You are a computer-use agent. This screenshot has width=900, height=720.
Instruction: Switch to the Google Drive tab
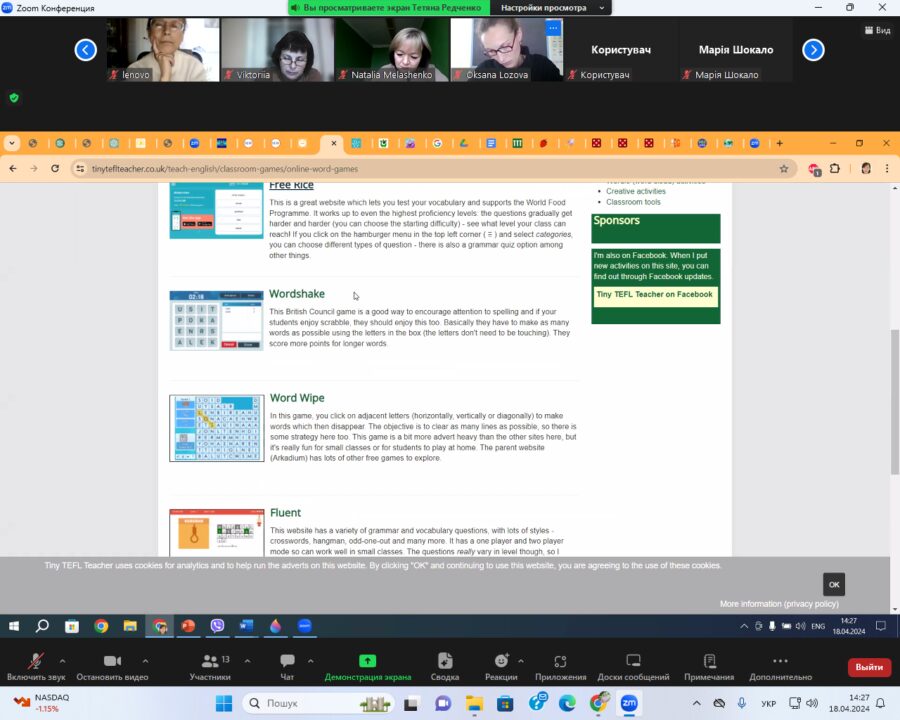tap(464, 143)
